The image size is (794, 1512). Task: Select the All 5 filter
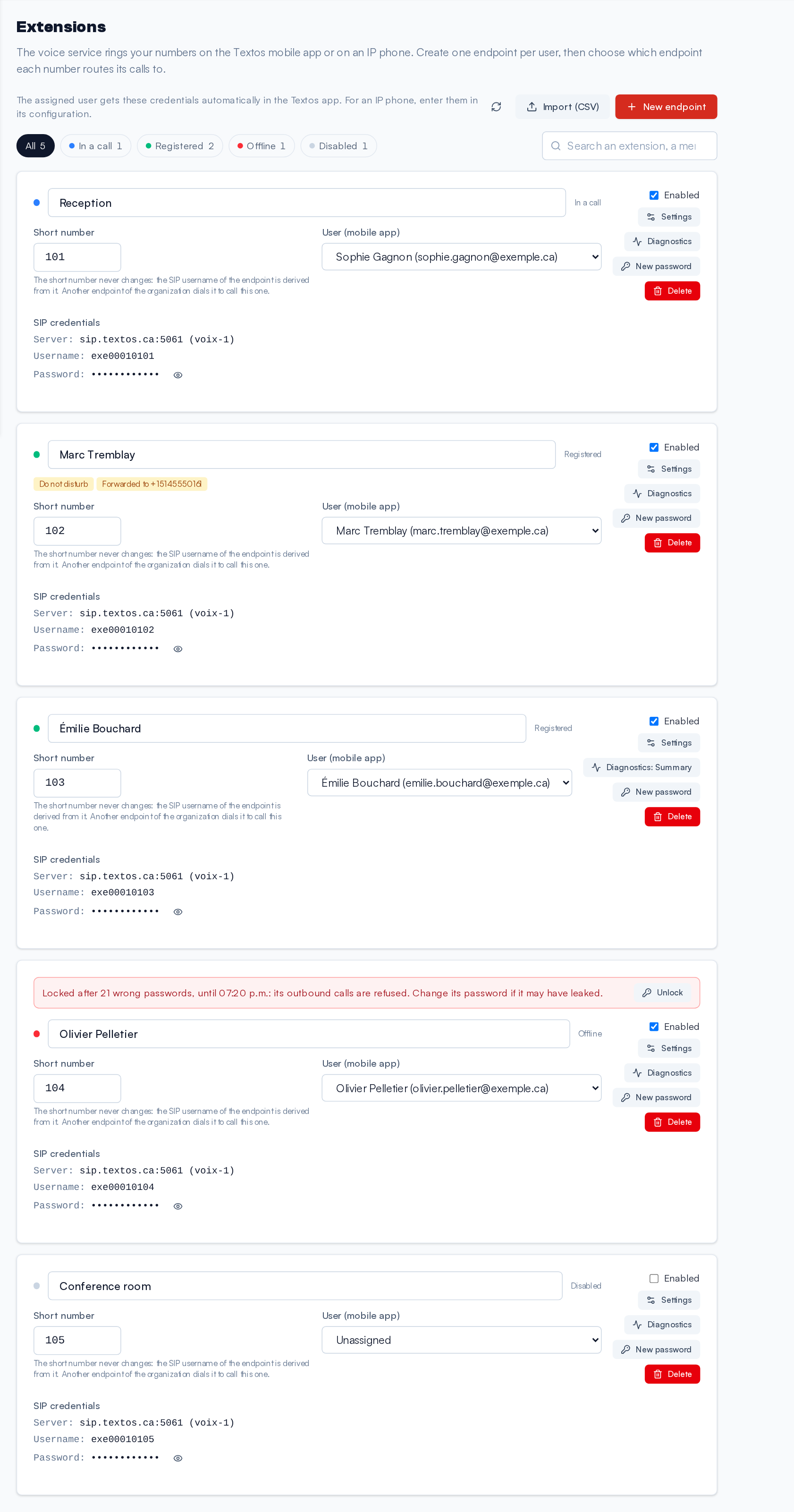pos(35,146)
